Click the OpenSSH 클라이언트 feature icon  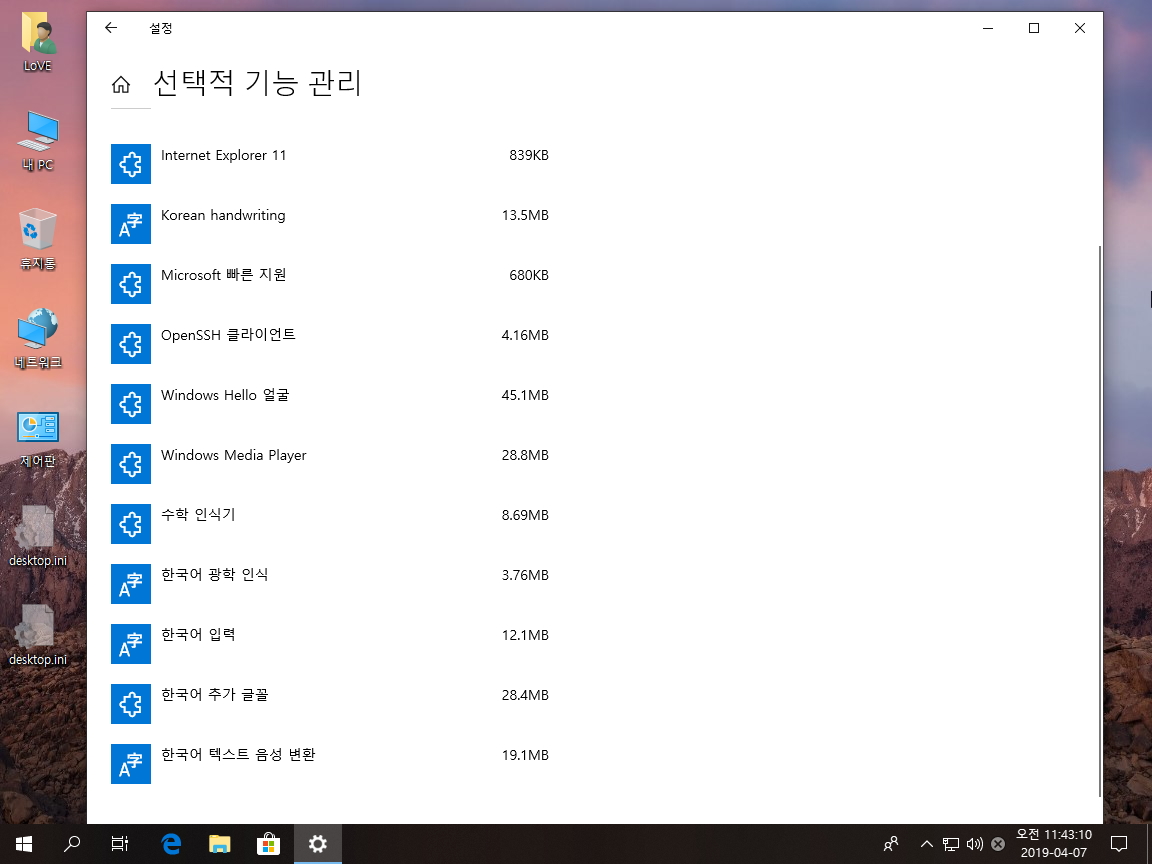pos(131,344)
